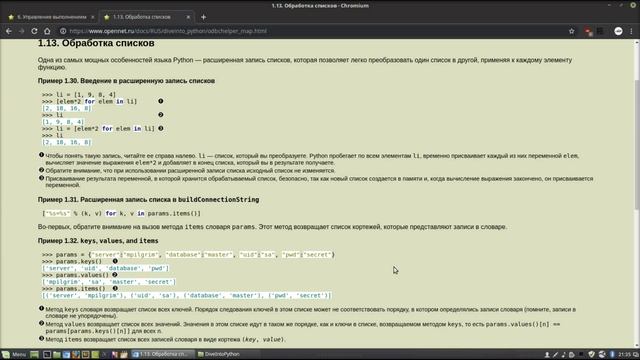Click note starting 'Метод values возвращает список'

(x=303, y=327)
